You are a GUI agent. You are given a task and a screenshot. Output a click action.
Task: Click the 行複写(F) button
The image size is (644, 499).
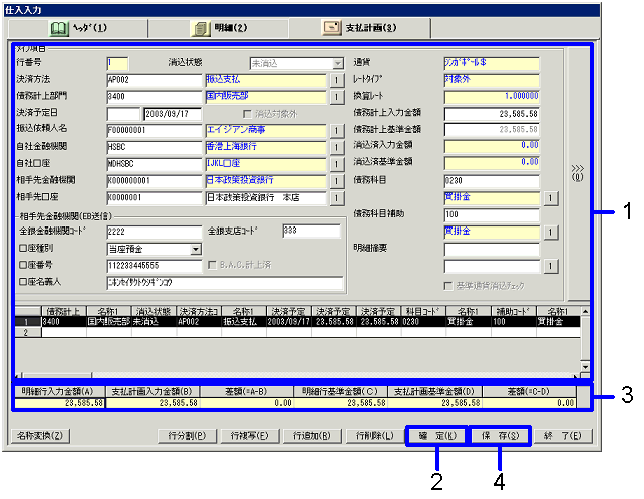pyautogui.click(x=249, y=436)
